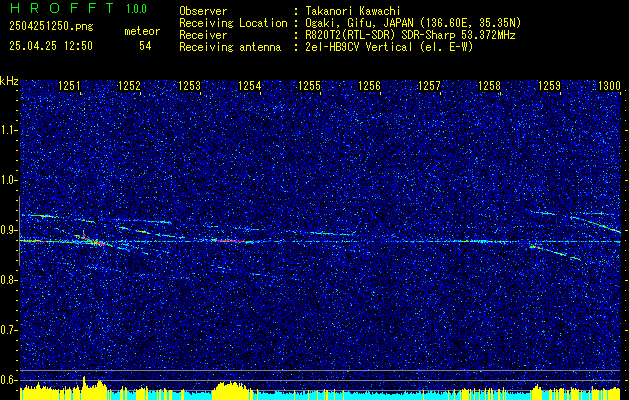Click the 1252 time marker
This screenshot has height=400, width=629.
130,86
